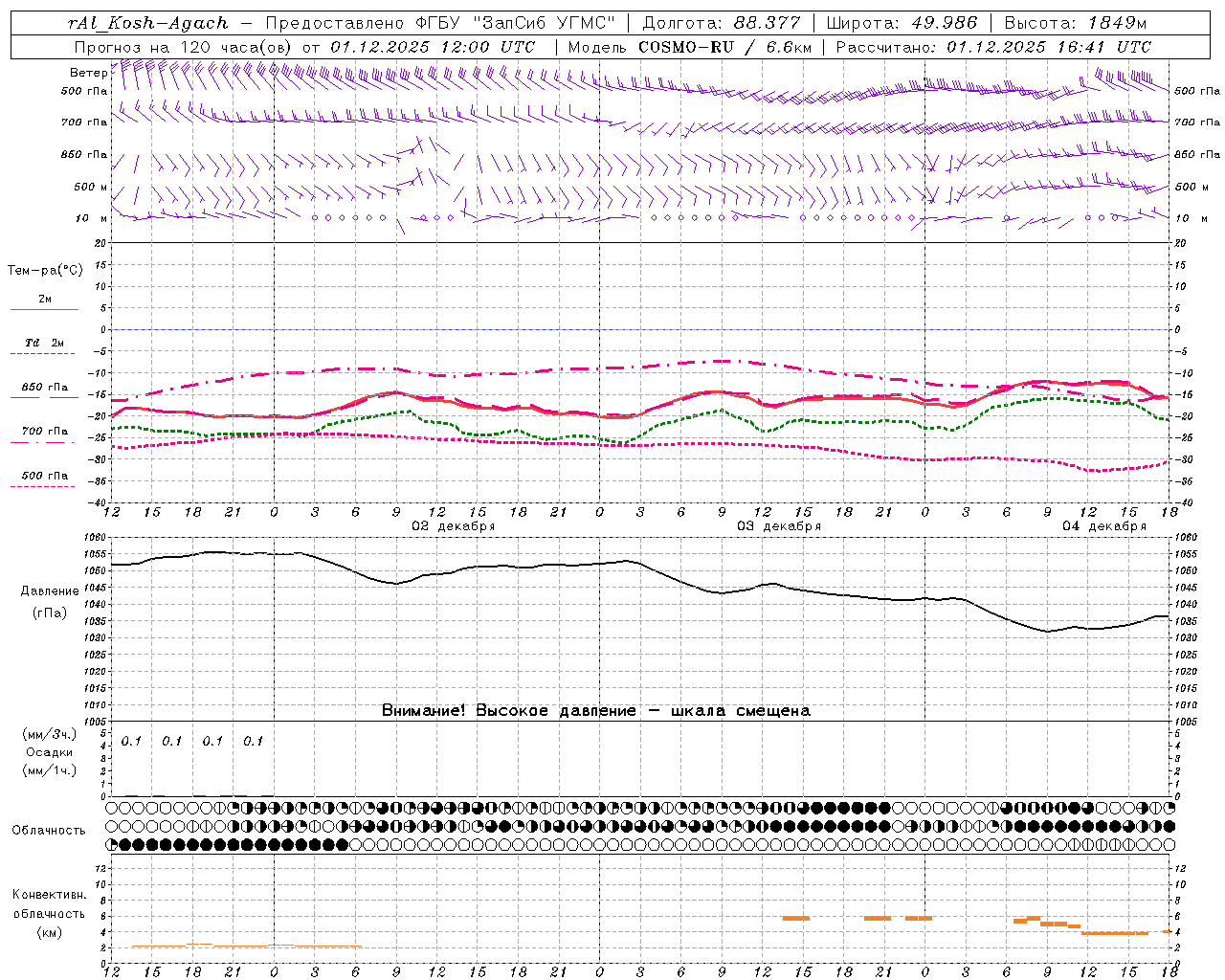Click the Облачность cloud cover label
This screenshot has height=980, width=1225.
coord(49,831)
